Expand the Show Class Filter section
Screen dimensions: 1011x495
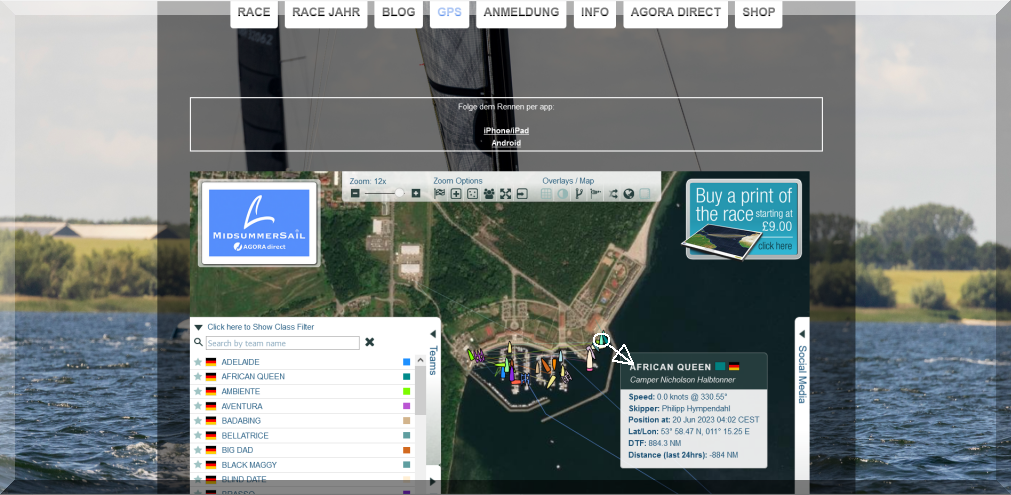pos(260,327)
